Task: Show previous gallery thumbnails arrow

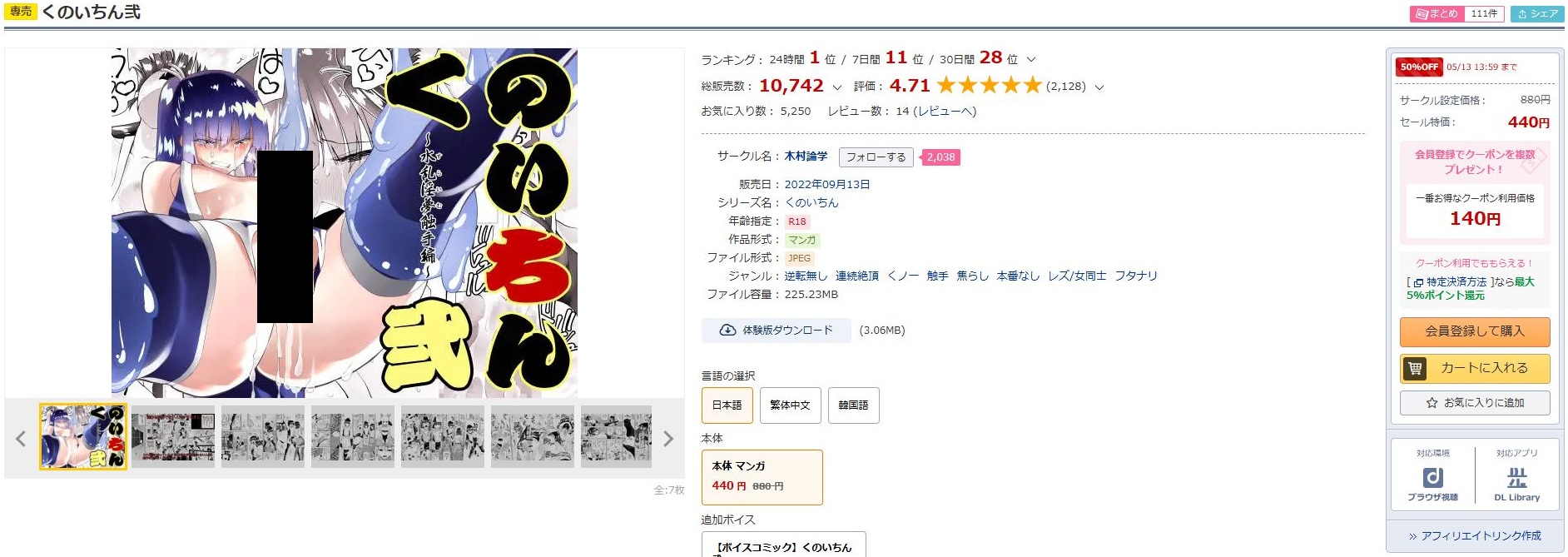Action: point(21,439)
